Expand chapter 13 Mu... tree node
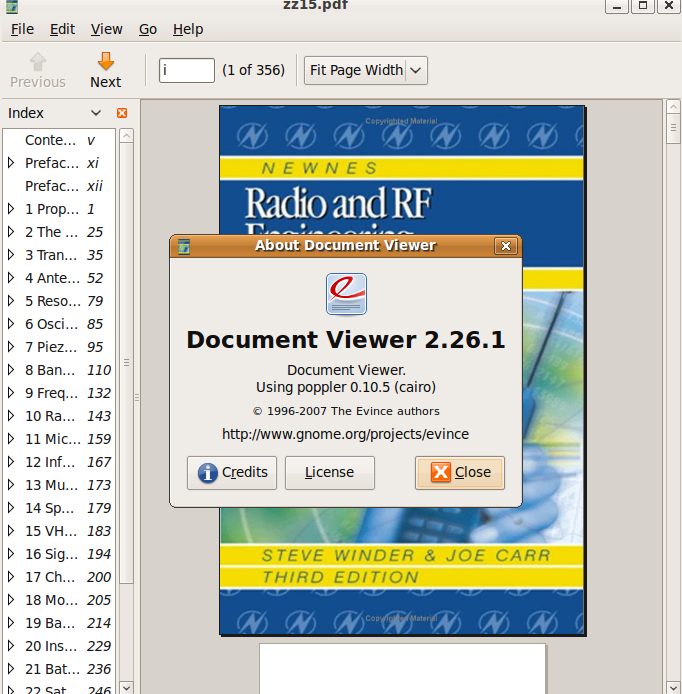 click(12, 485)
